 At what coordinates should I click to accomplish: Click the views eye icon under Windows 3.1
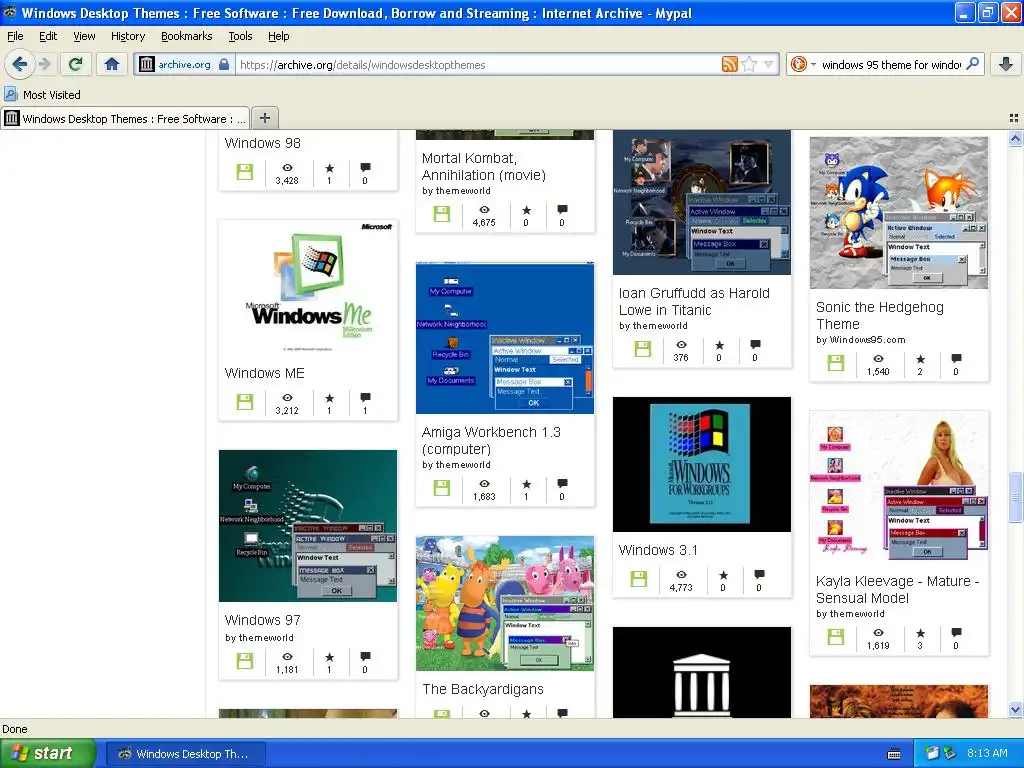coord(681,575)
